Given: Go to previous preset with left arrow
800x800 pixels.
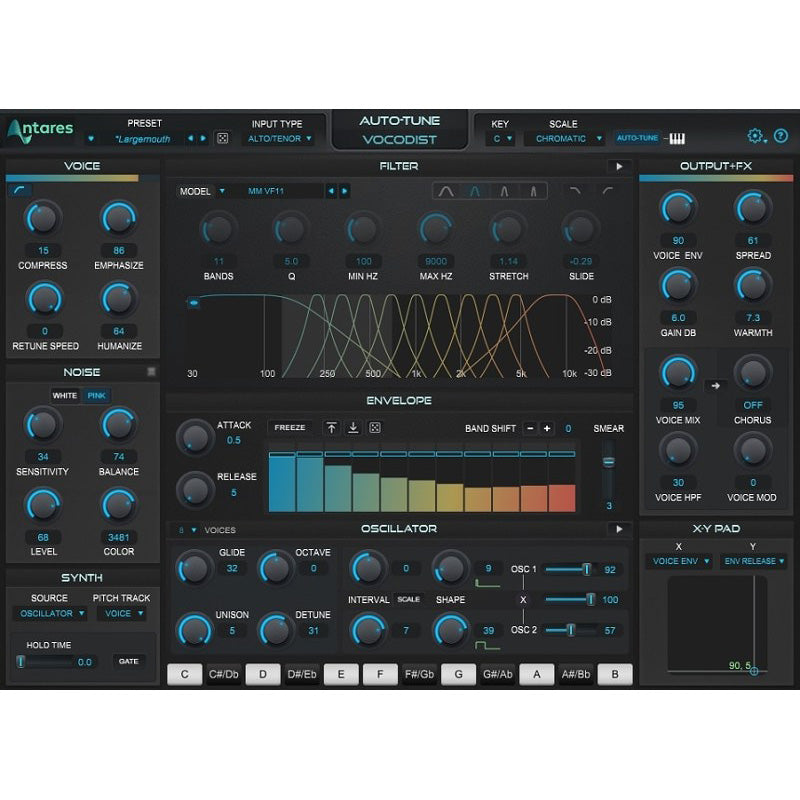Looking at the screenshot, I should 190,138.
